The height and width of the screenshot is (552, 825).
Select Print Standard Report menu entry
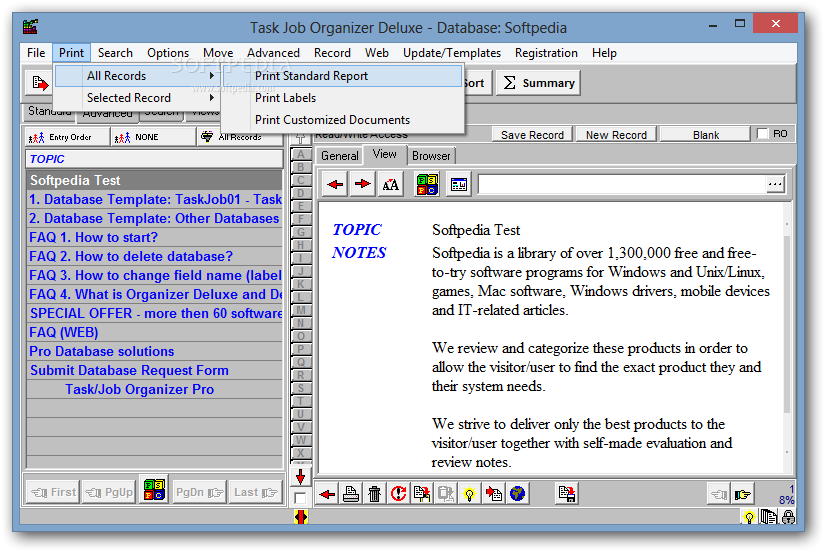(343, 76)
